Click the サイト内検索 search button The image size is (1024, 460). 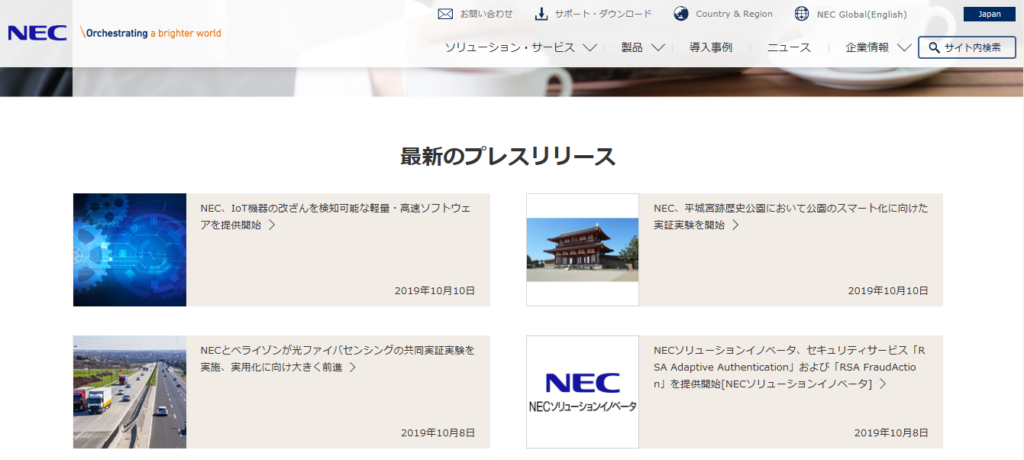click(x=967, y=48)
